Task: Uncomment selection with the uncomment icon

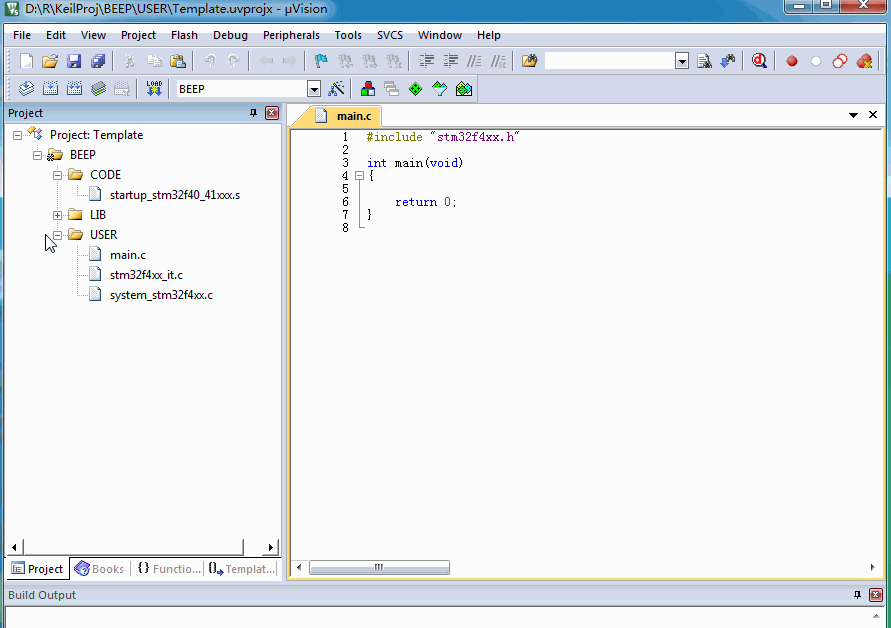Action: pos(498,61)
